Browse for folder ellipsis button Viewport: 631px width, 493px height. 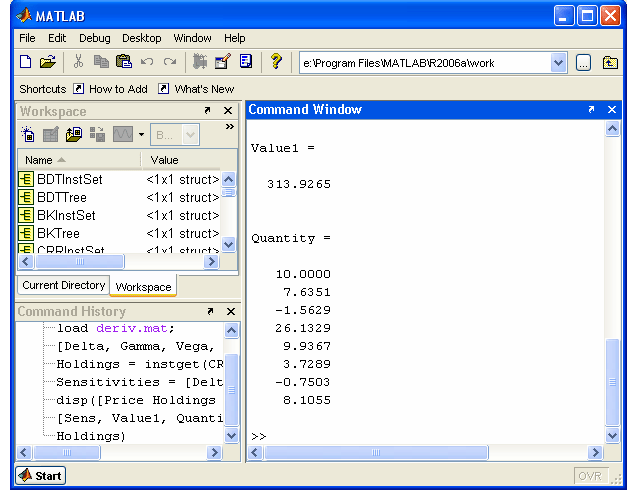tap(584, 63)
